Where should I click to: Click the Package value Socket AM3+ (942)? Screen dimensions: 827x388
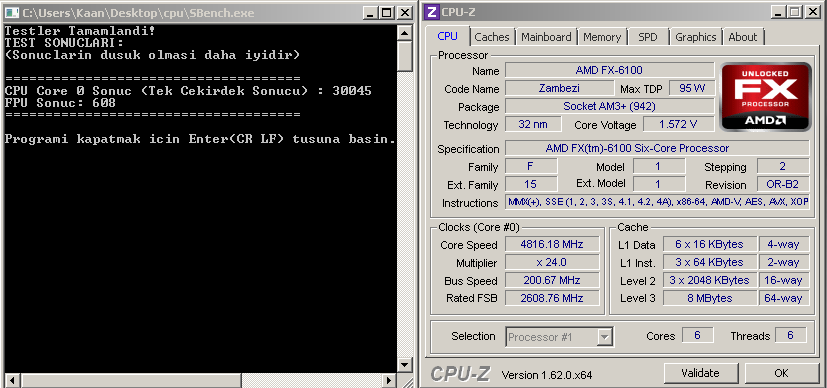[x=609, y=106]
